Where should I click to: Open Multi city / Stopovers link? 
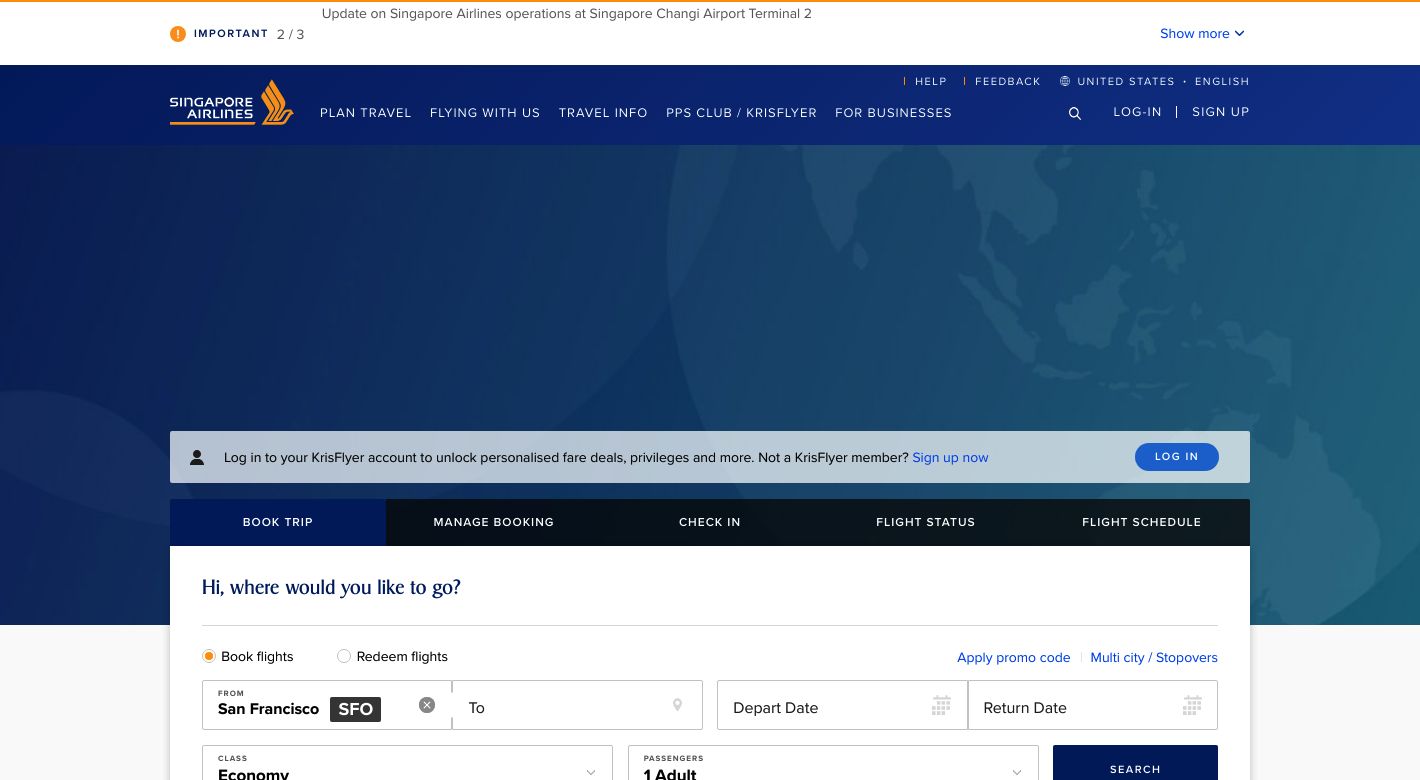click(1154, 657)
